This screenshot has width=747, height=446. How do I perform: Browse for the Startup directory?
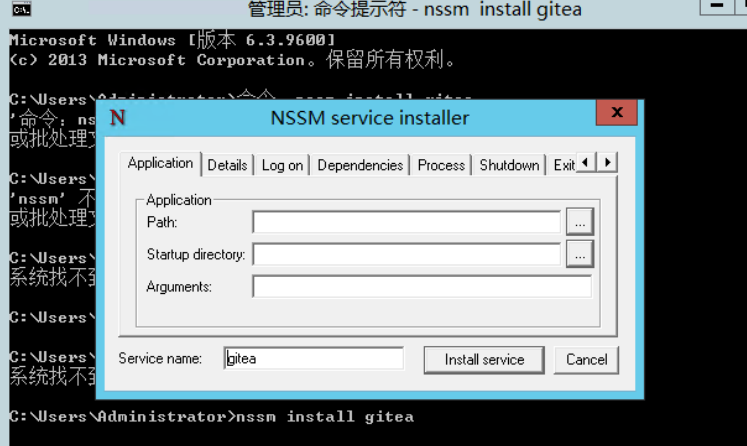click(x=580, y=253)
